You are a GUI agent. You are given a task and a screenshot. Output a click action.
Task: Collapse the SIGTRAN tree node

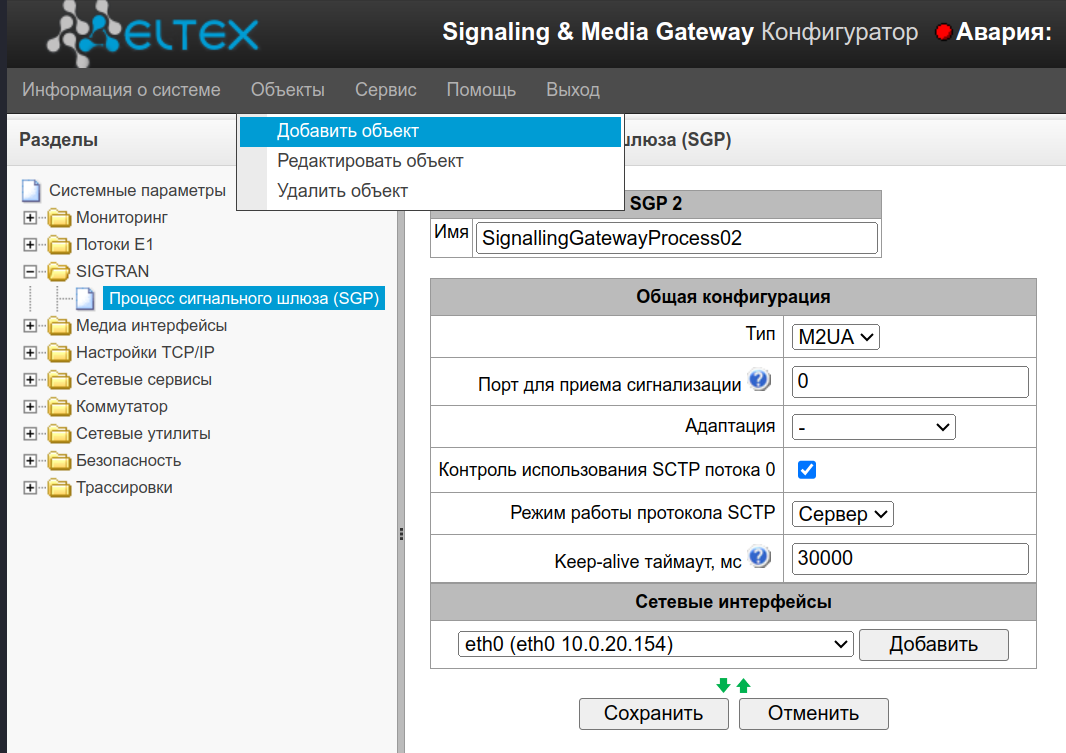point(30,271)
